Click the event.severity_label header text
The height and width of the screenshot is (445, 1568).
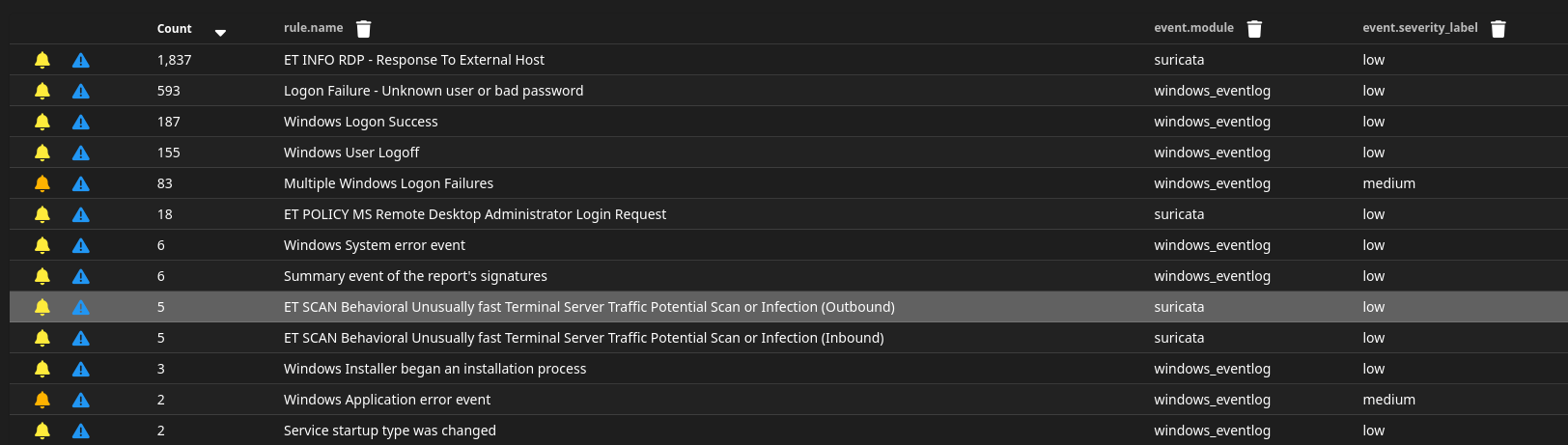[x=1419, y=28]
